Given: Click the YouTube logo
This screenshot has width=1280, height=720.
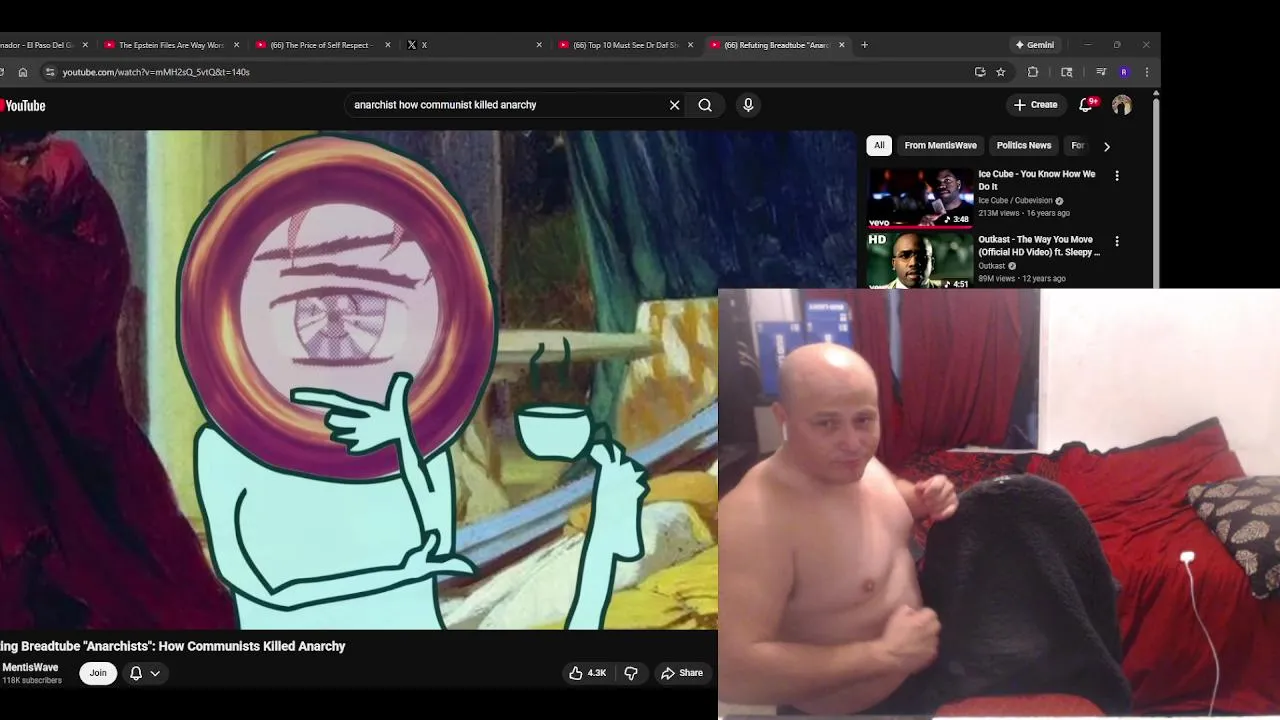Looking at the screenshot, I should tap(23, 105).
